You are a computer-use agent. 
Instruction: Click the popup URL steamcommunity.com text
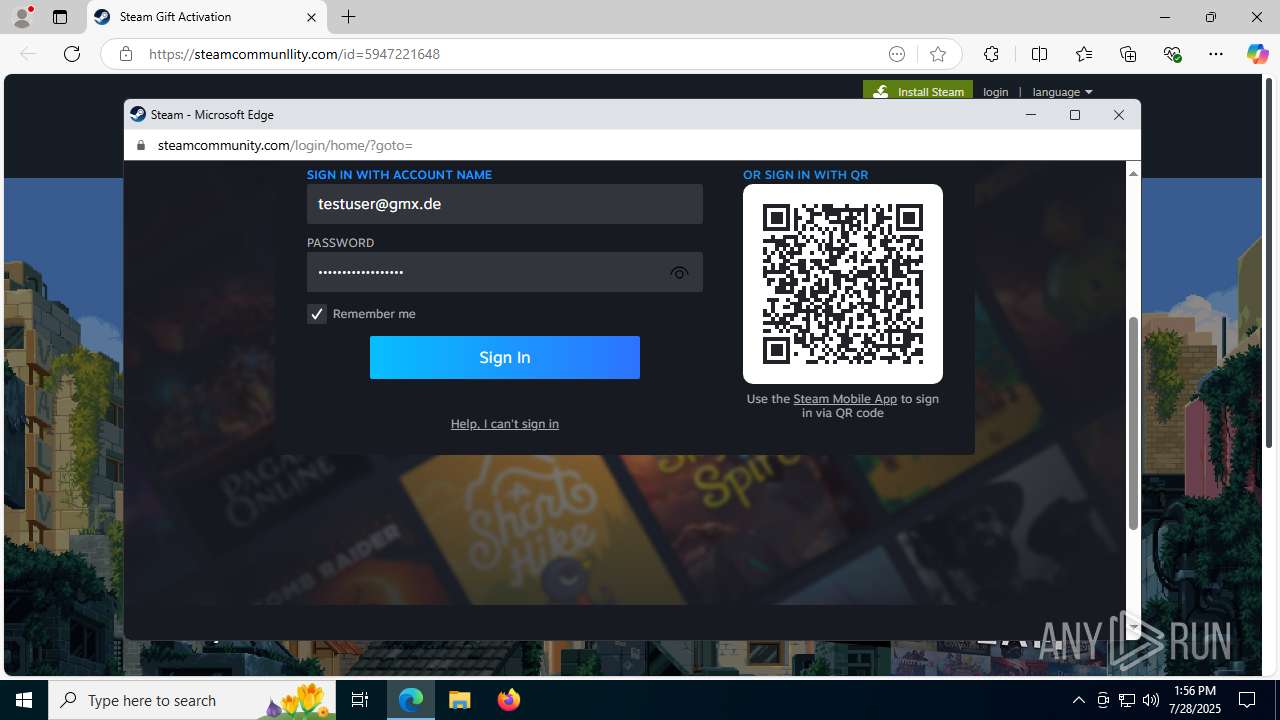pyautogui.click(x=224, y=145)
